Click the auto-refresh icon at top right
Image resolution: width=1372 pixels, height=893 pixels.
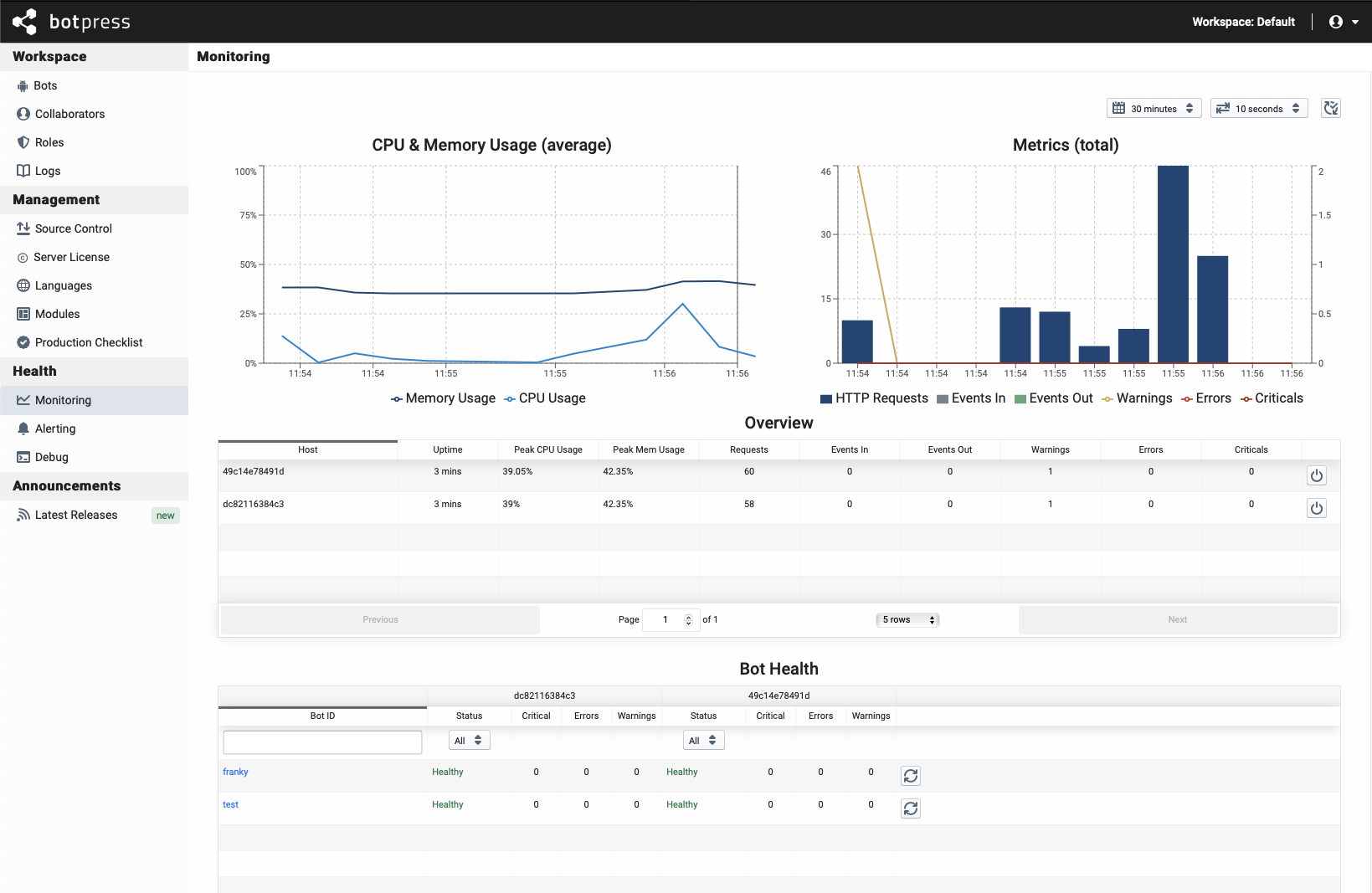[x=1330, y=108]
